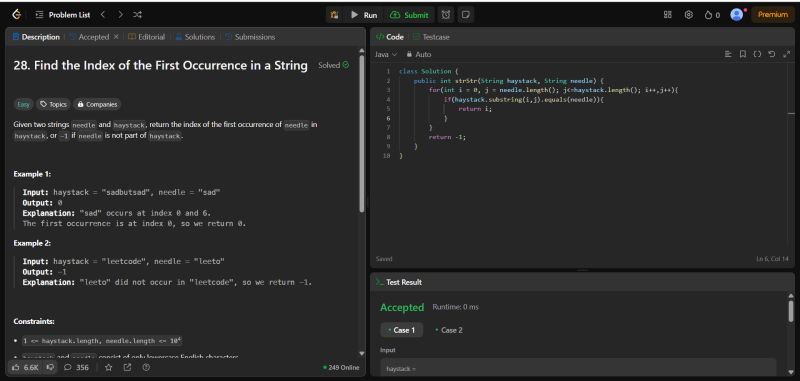Expand editor to fullscreen icon
The height and width of the screenshot is (381, 800).
[786, 54]
